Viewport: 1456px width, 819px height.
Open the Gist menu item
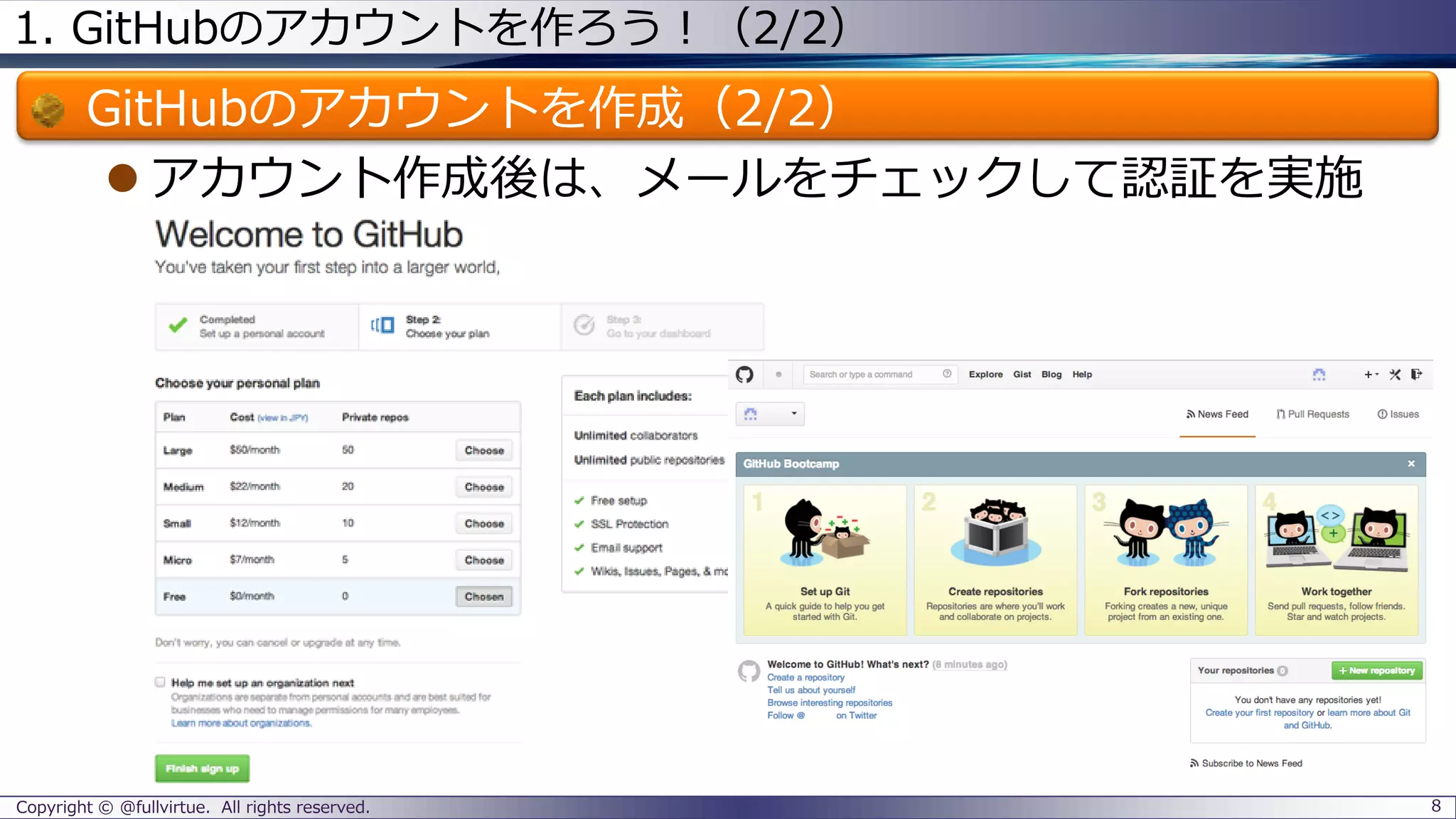tap(1022, 375)
